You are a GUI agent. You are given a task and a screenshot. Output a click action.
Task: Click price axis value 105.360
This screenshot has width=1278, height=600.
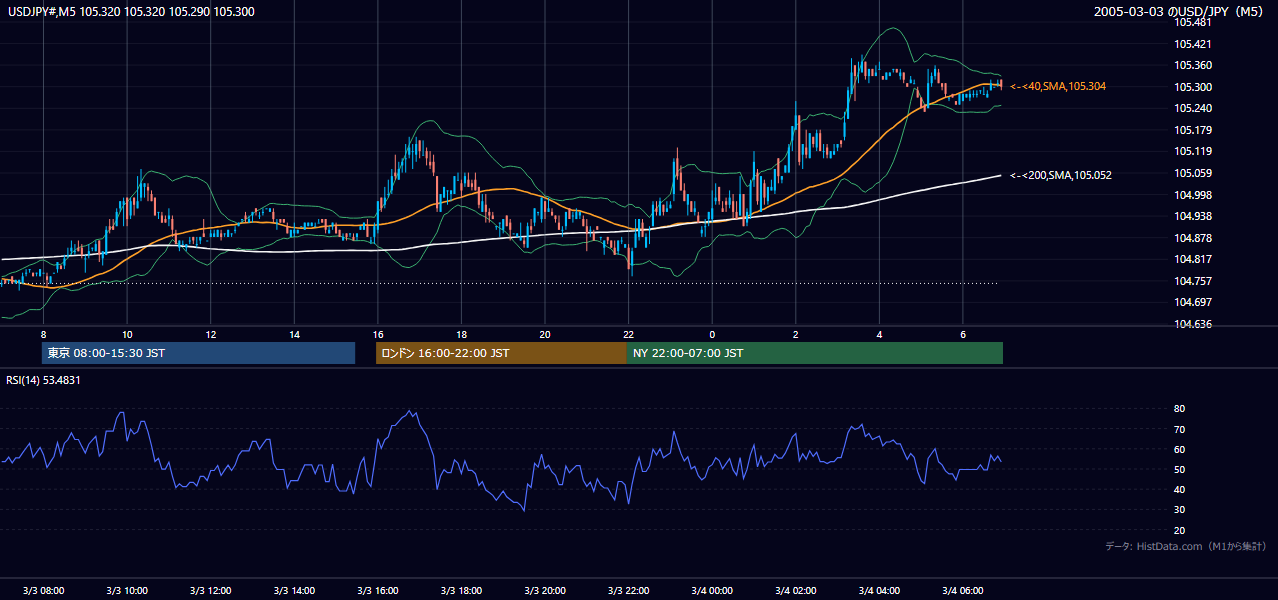click(x=1193, y=65)
